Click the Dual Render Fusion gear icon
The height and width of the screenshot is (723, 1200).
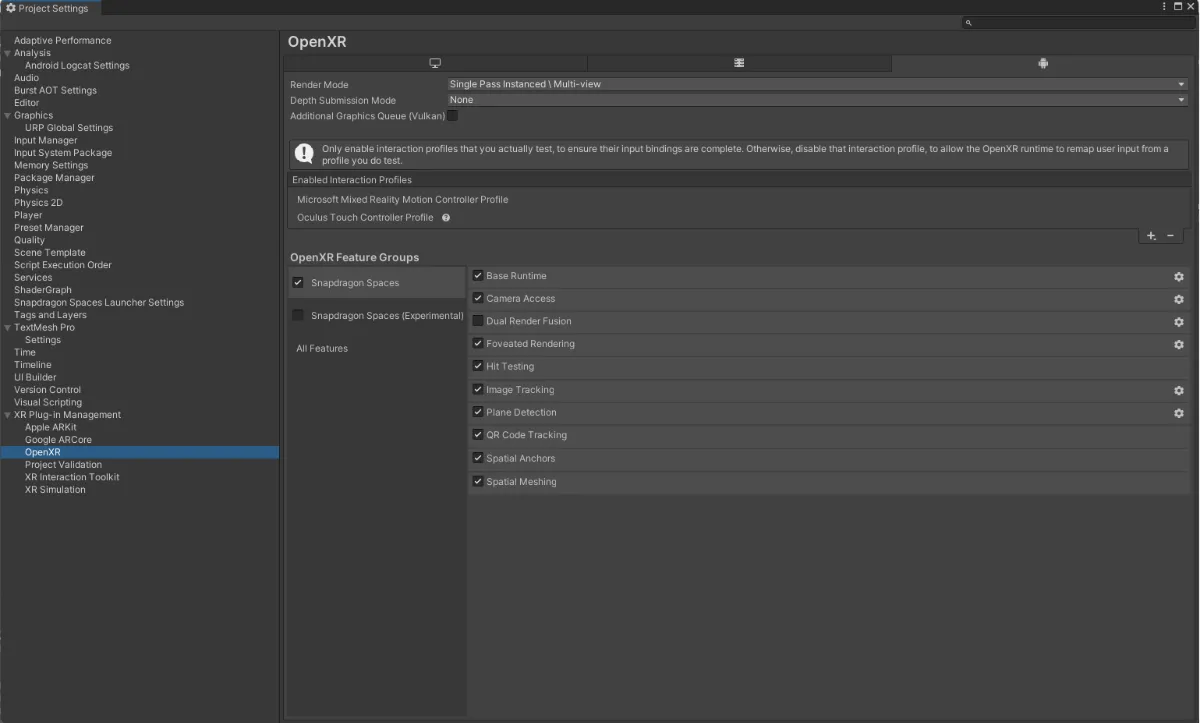tap(1178, 322)
